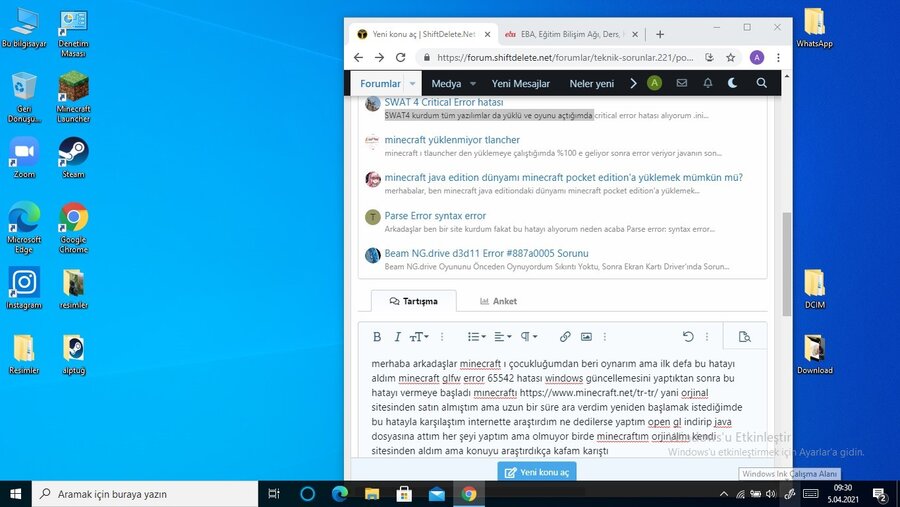Image resolution: width=900 pixels, height=507 pixels.
Task: Insert an image with the picture icon
Action: 586,337
